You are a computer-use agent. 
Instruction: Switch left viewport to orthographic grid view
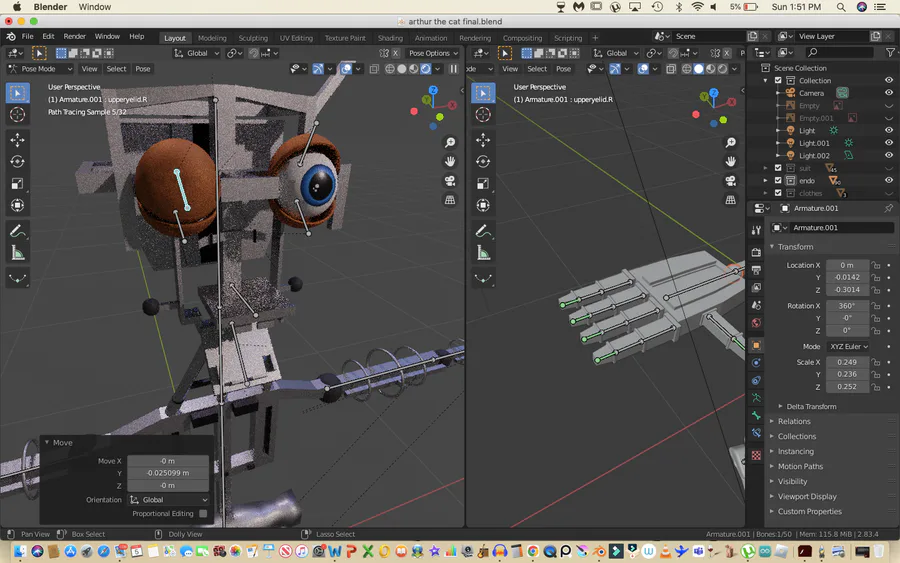pyautogui.click(x=451, y=200)
